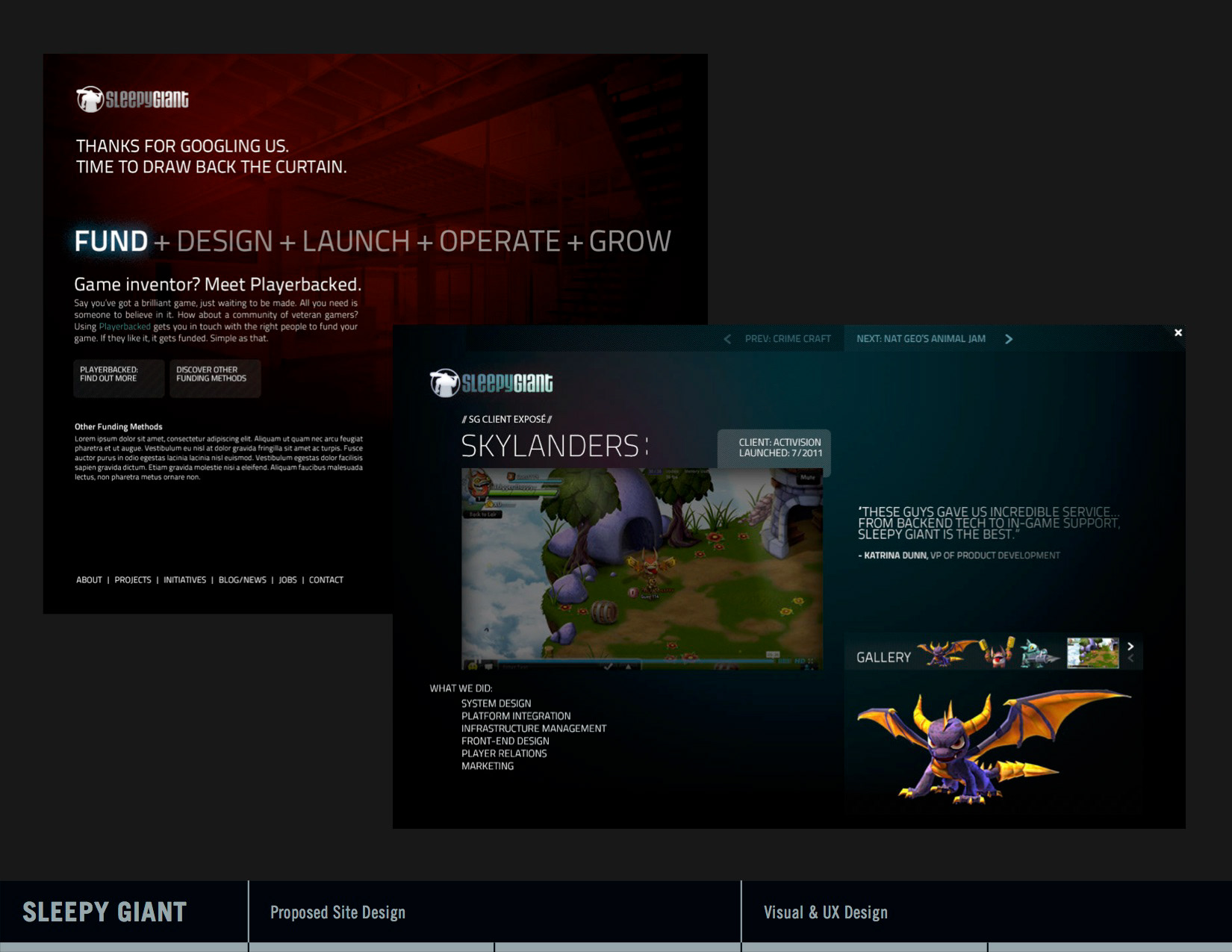The width and height of the screenshot is (1232, 952).
Task: Click 'PLAYER RELATIONS' list entry
Action: click(x=504, y=753)
